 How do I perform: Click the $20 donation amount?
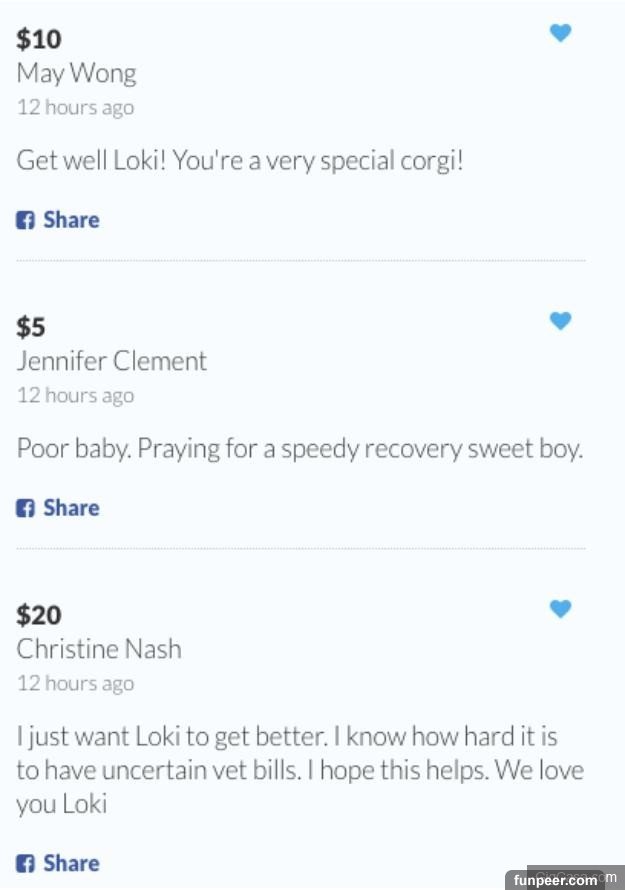tap(39, 614)
